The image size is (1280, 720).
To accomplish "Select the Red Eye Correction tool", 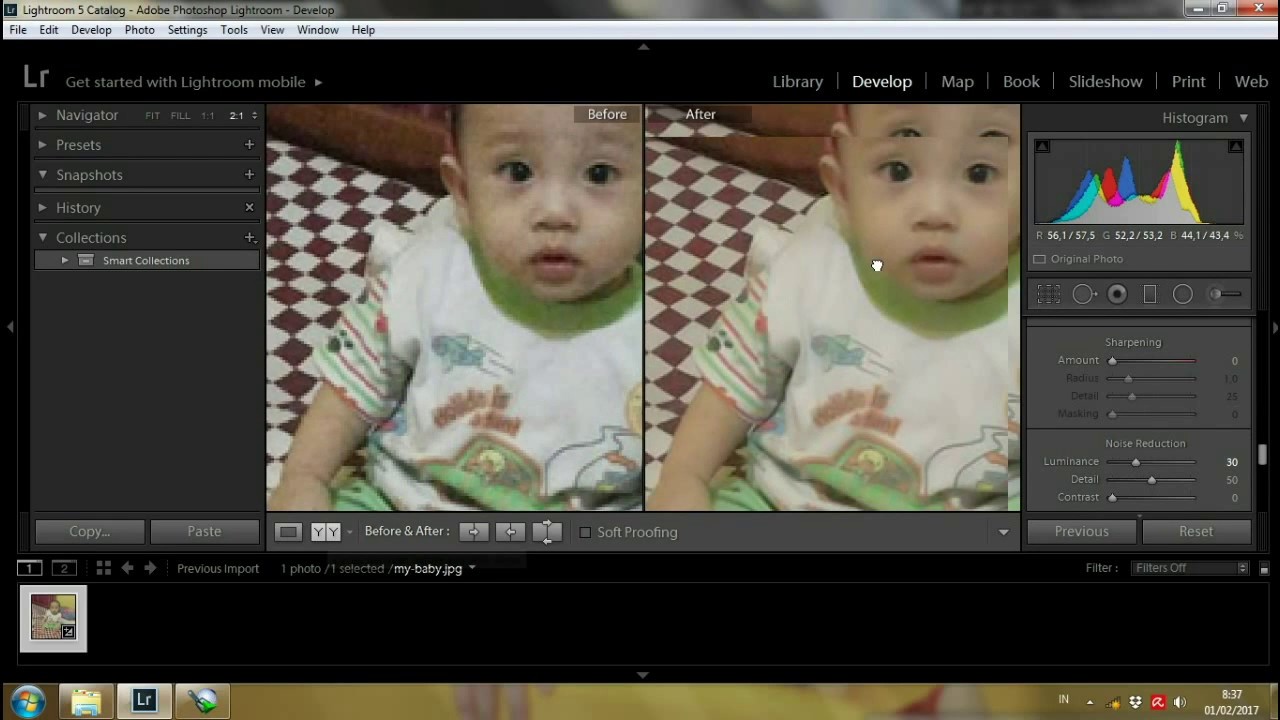I will pos(1117,293).
